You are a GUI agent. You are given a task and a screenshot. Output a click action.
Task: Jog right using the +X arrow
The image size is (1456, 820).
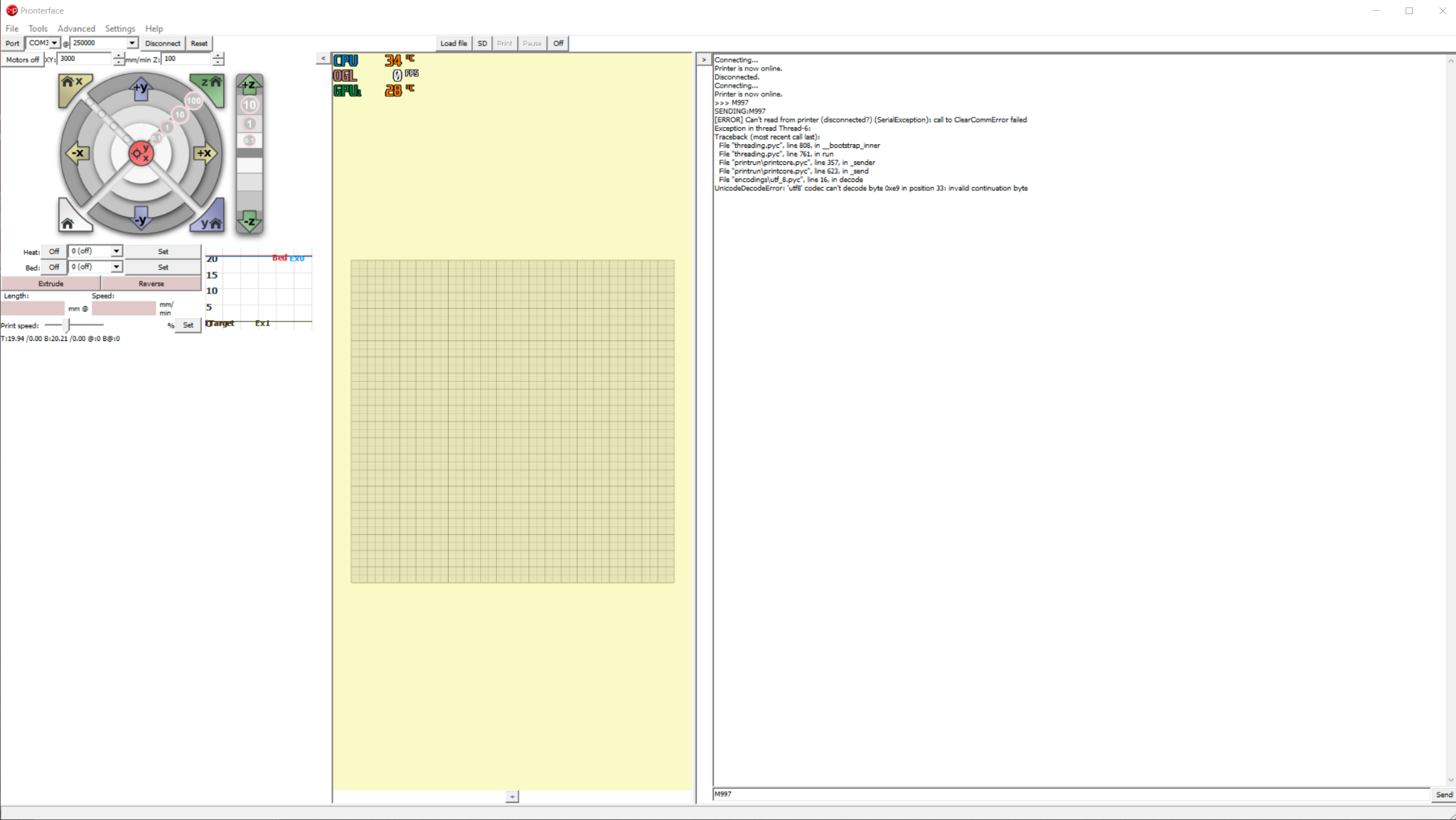[205, 153]
